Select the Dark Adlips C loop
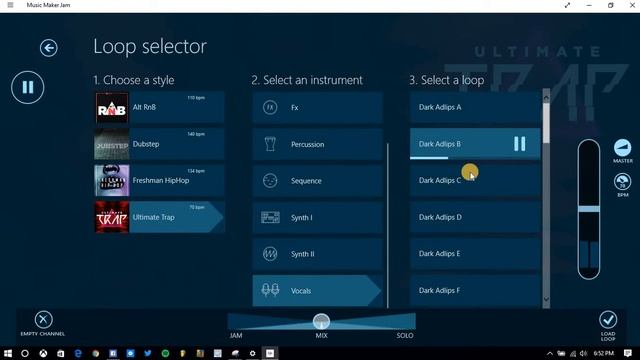Screen dimensions: 640x360 [475, 180]
